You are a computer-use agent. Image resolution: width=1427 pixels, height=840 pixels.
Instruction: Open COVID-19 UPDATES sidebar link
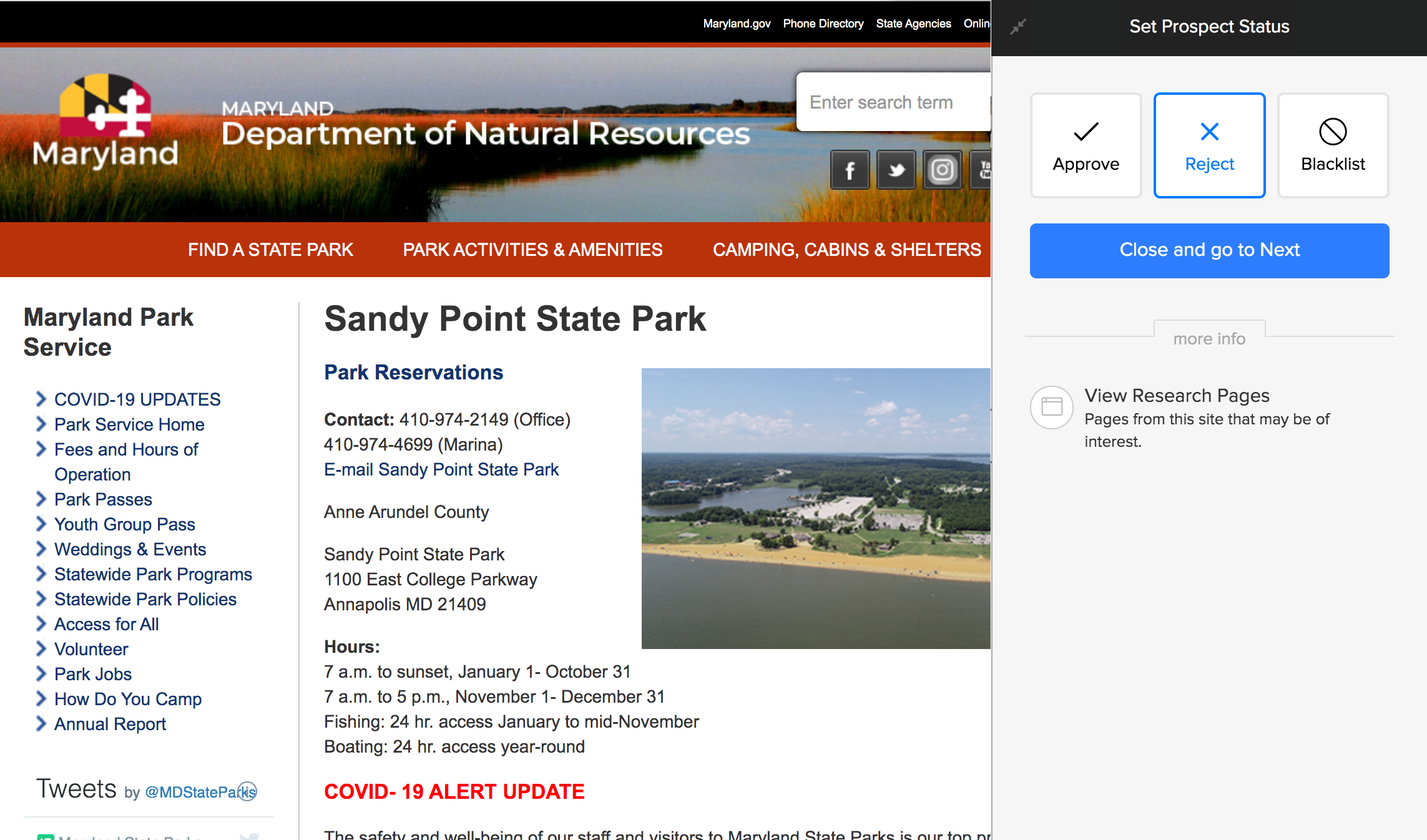pyautogui.click(x=137, y=399)
